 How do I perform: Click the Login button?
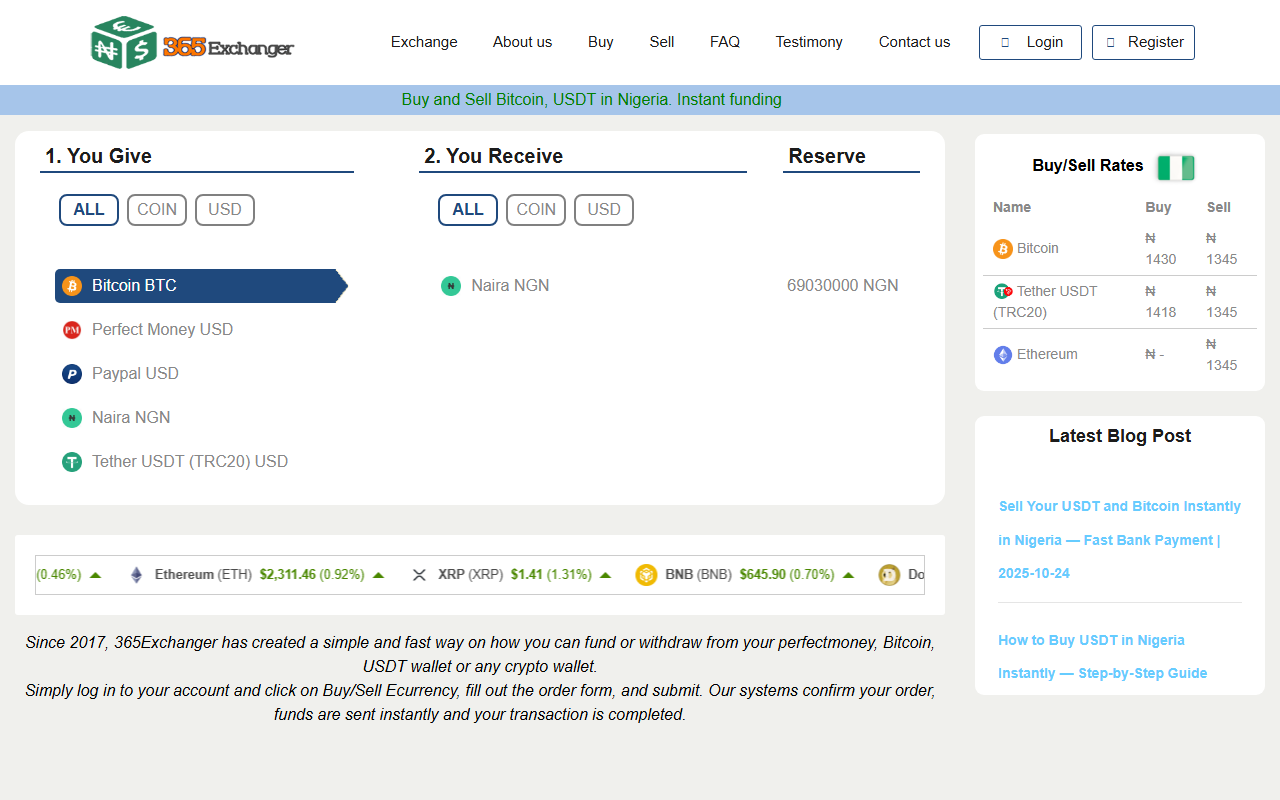coord(1030,42)
